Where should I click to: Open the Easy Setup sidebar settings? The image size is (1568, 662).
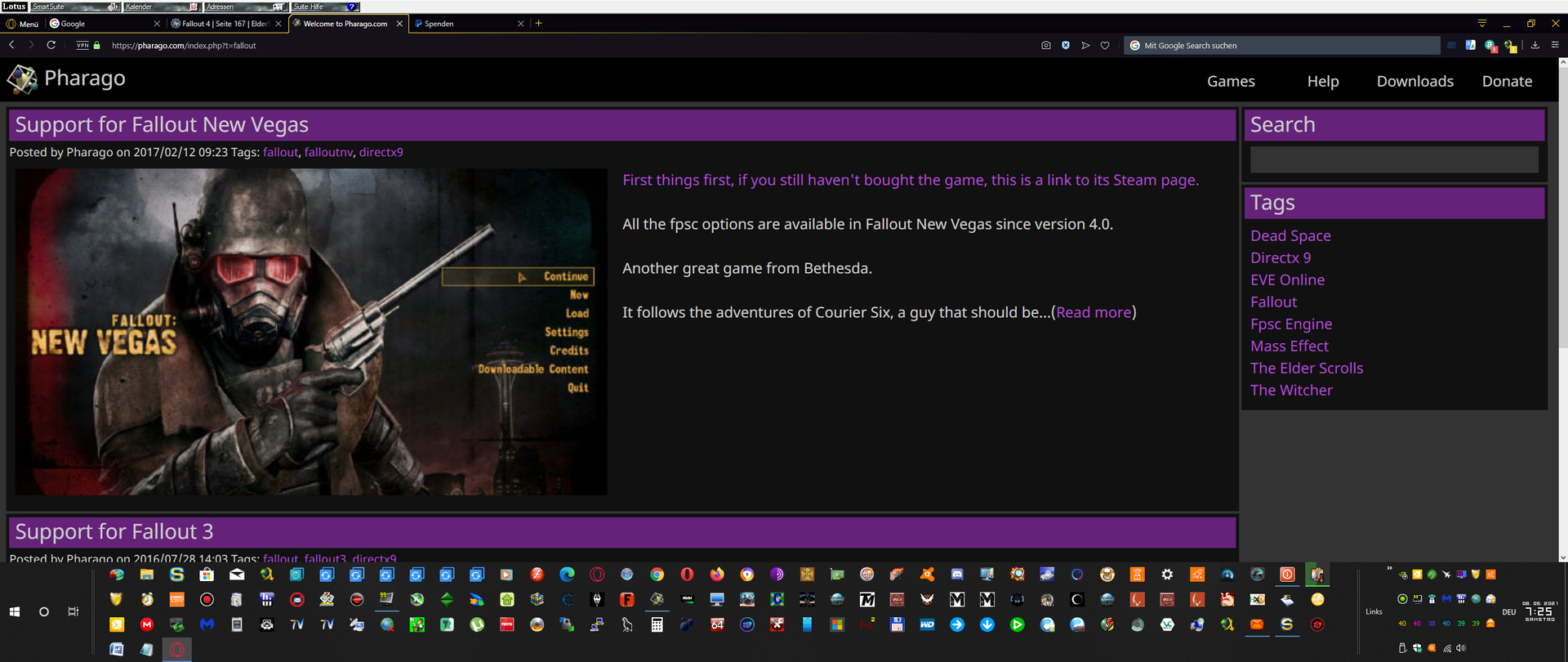tap(1555, 46)
